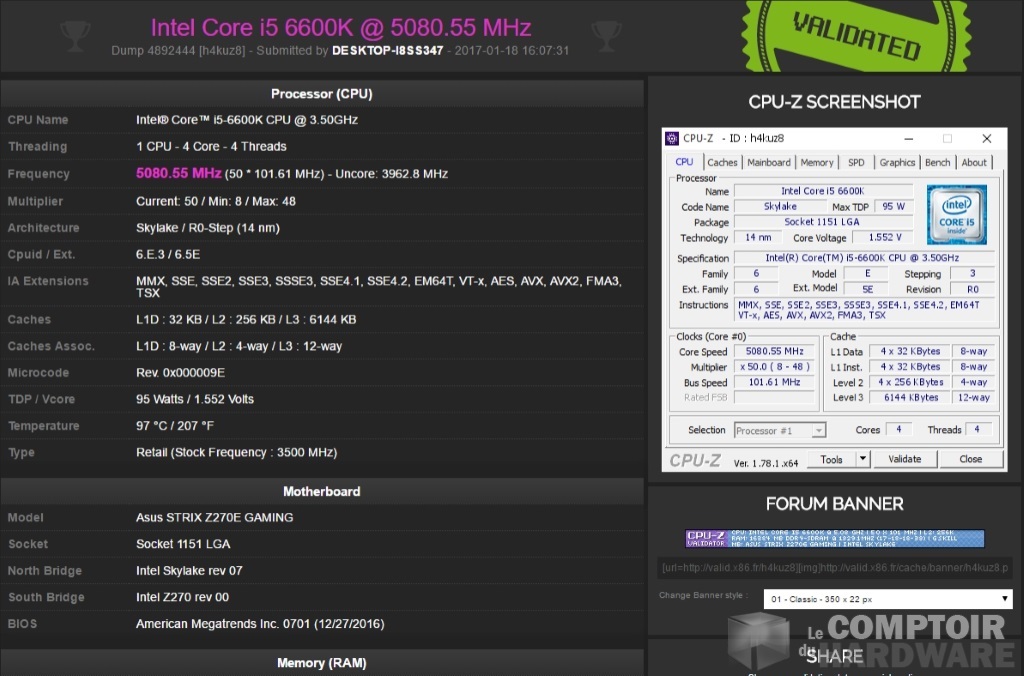Image resolution: width=1024 pixels, height=676 pixels.
Task: Click the Asus STRIX Z270E GAMING model value
Action: tap(214, 517)
